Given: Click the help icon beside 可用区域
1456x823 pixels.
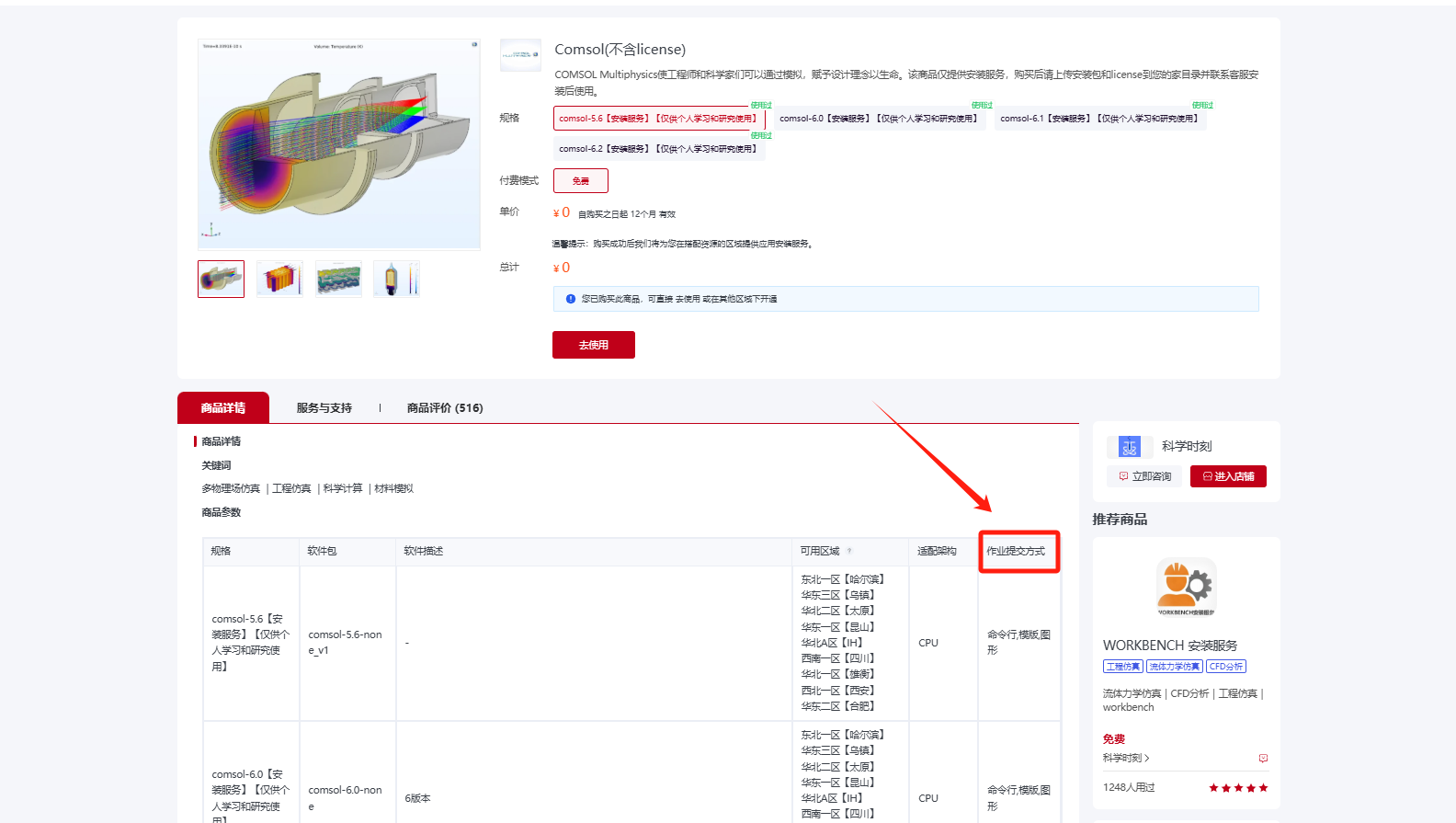Looking at the screenshot, I should tap(849, 552).
